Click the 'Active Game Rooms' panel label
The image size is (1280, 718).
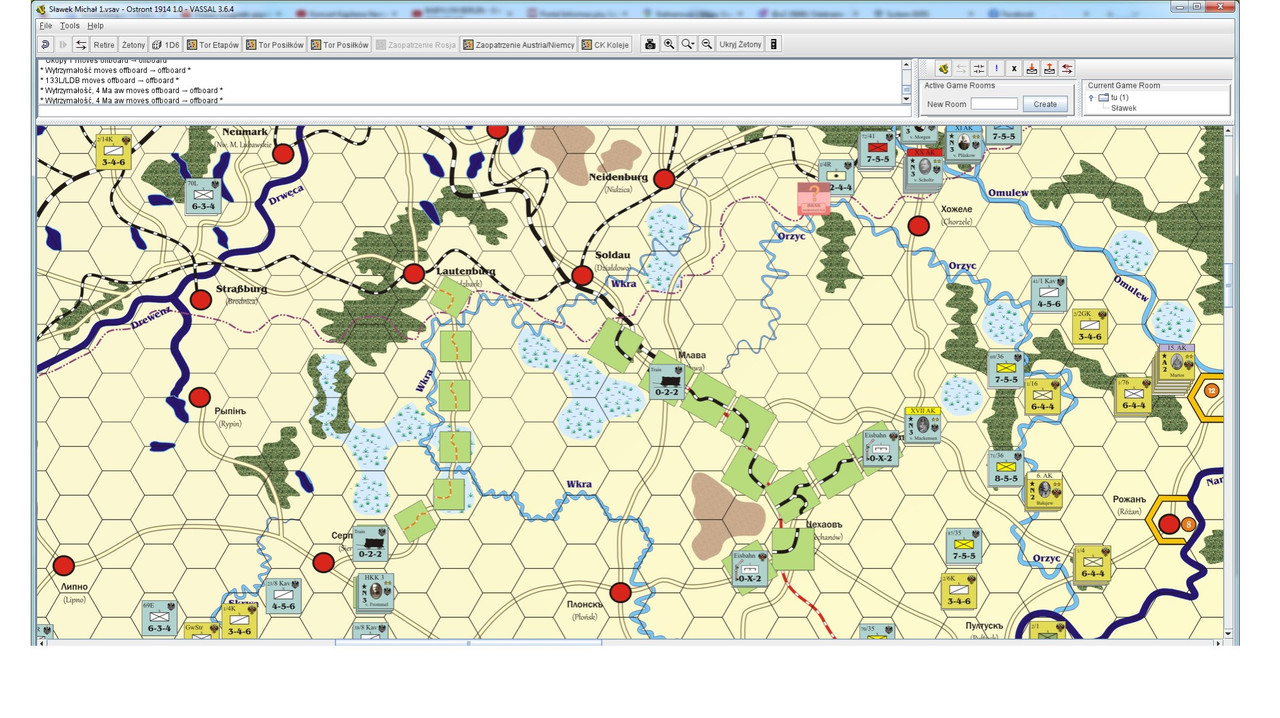click(959, 86)
